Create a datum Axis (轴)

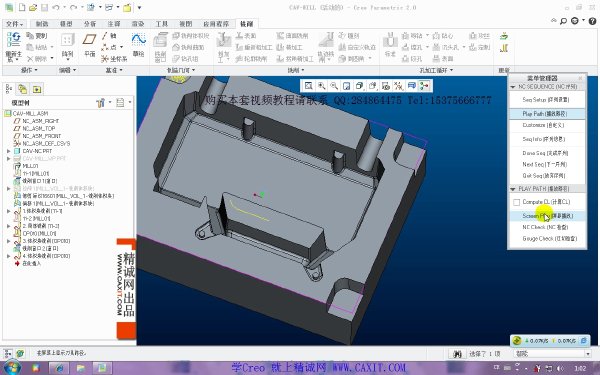tap(109, 36)
